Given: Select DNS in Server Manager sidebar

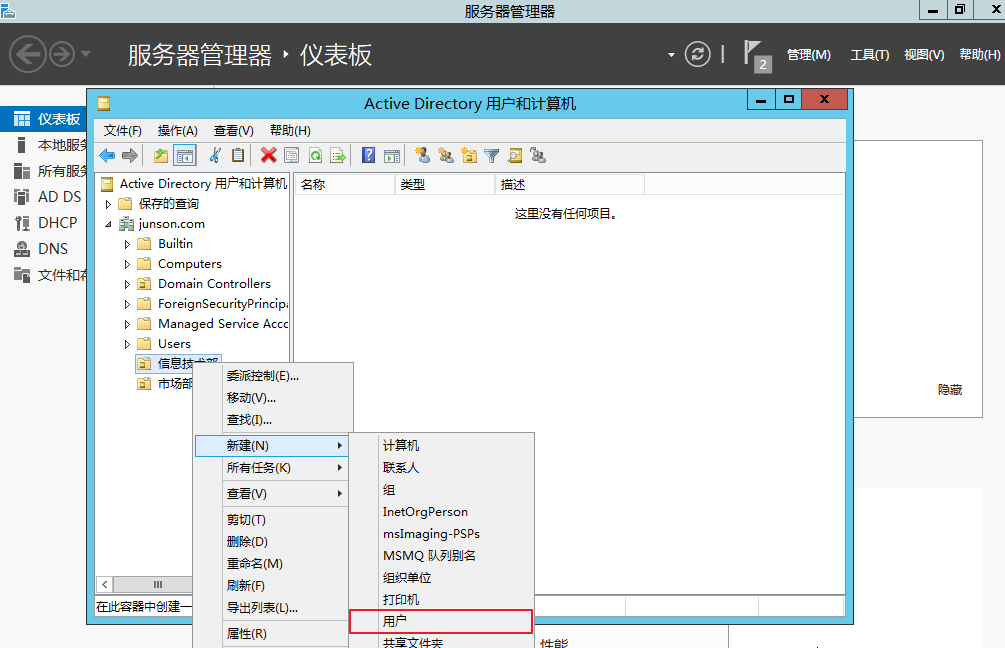Looking at the screenshot, I should 44,249.
